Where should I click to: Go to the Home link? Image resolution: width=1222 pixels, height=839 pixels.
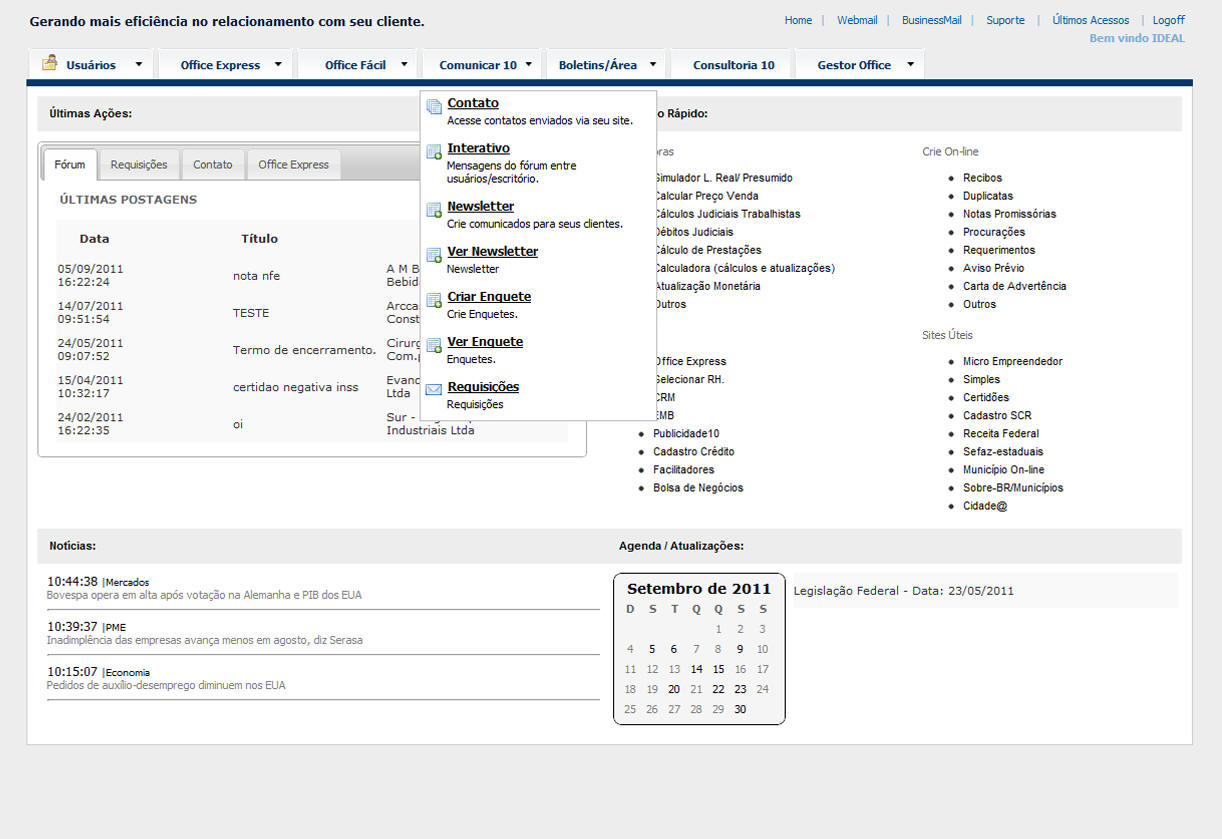[798, 20]
